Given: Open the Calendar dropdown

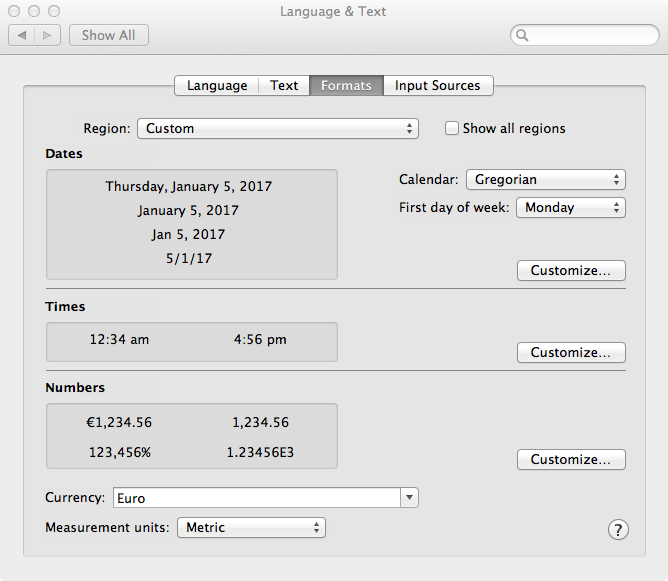Looking at the screenshot, I should (545, 180).
